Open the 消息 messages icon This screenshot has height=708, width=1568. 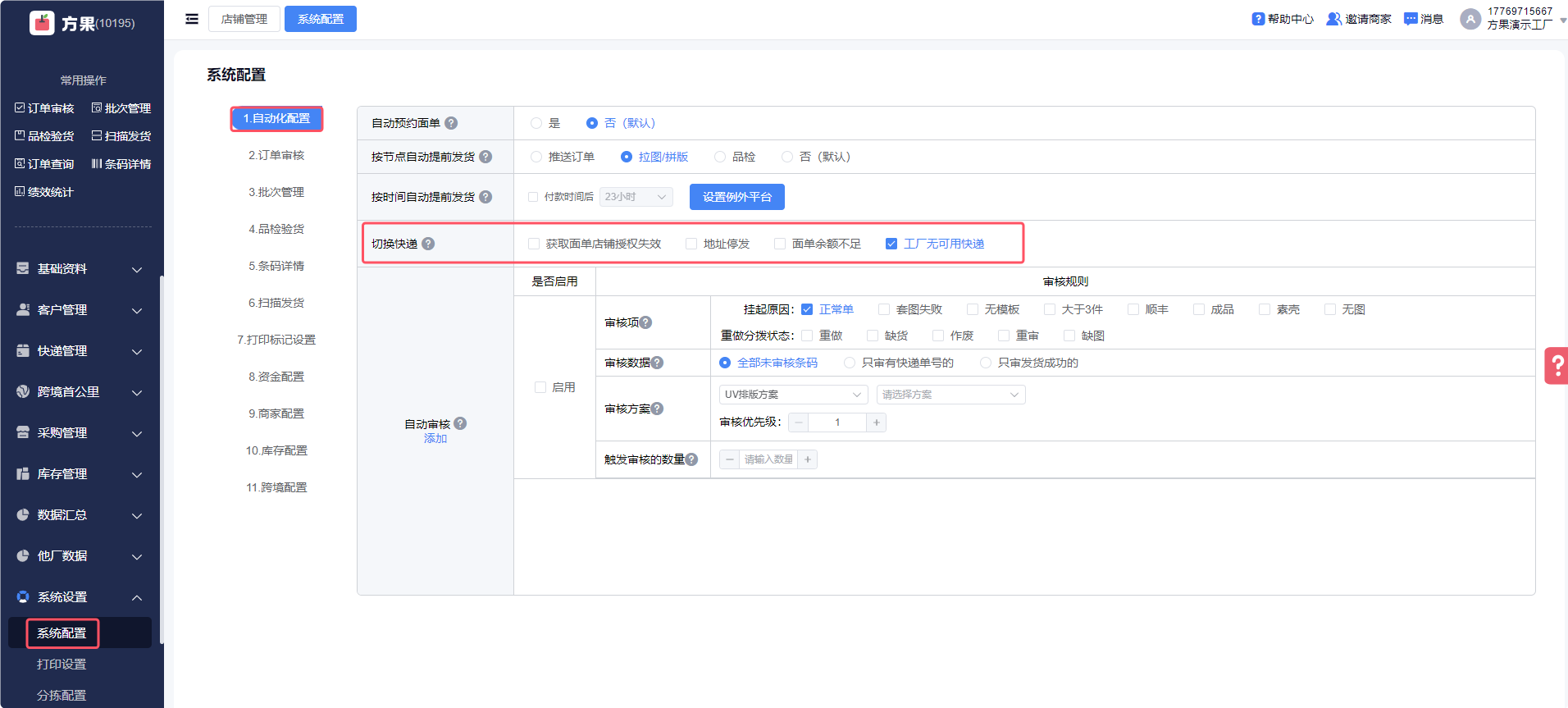(1411, 19)
